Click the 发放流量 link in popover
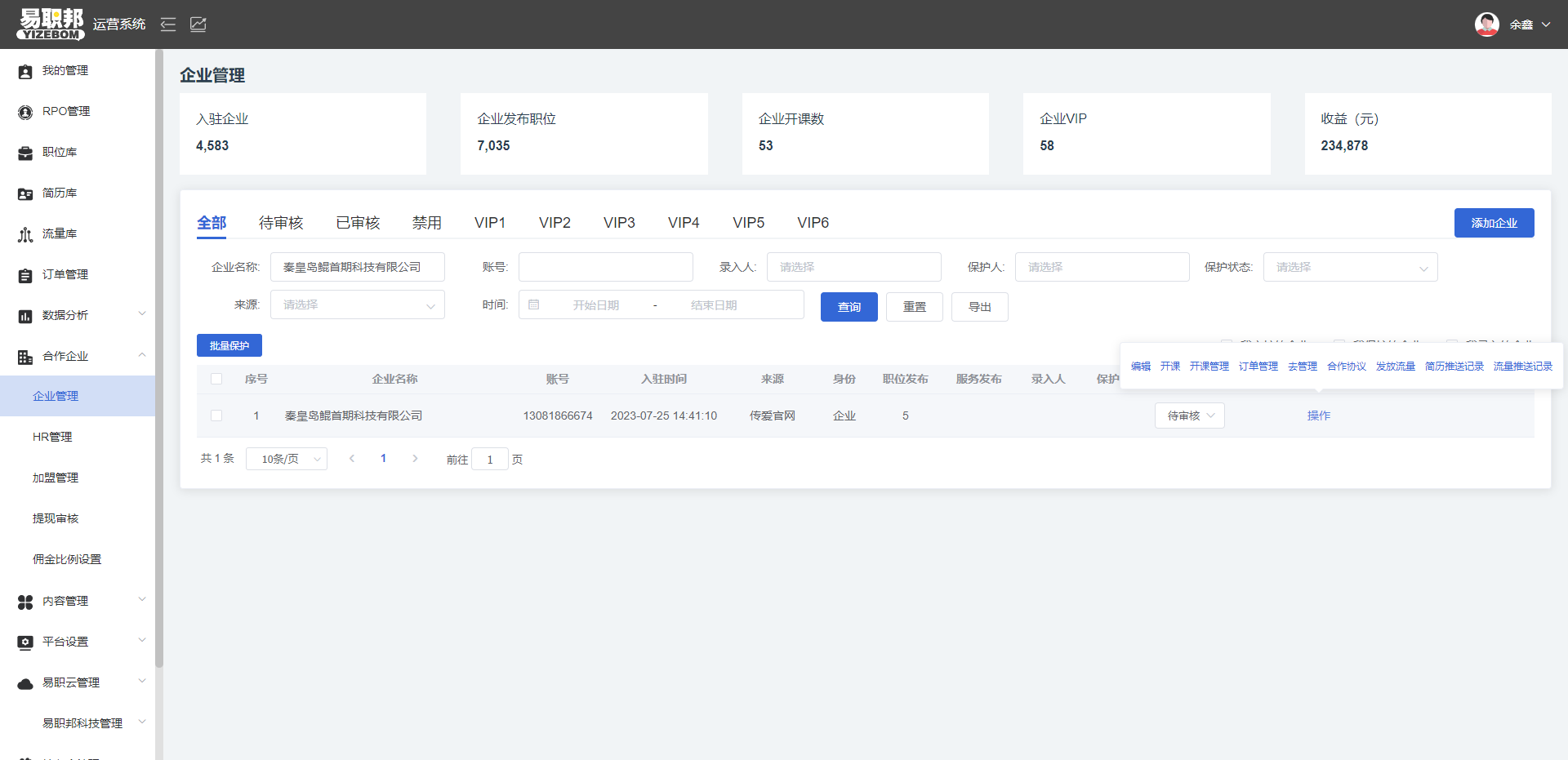Image resolution: width=1568 pixels, height=760 pixels. (x=1395, y=367)
